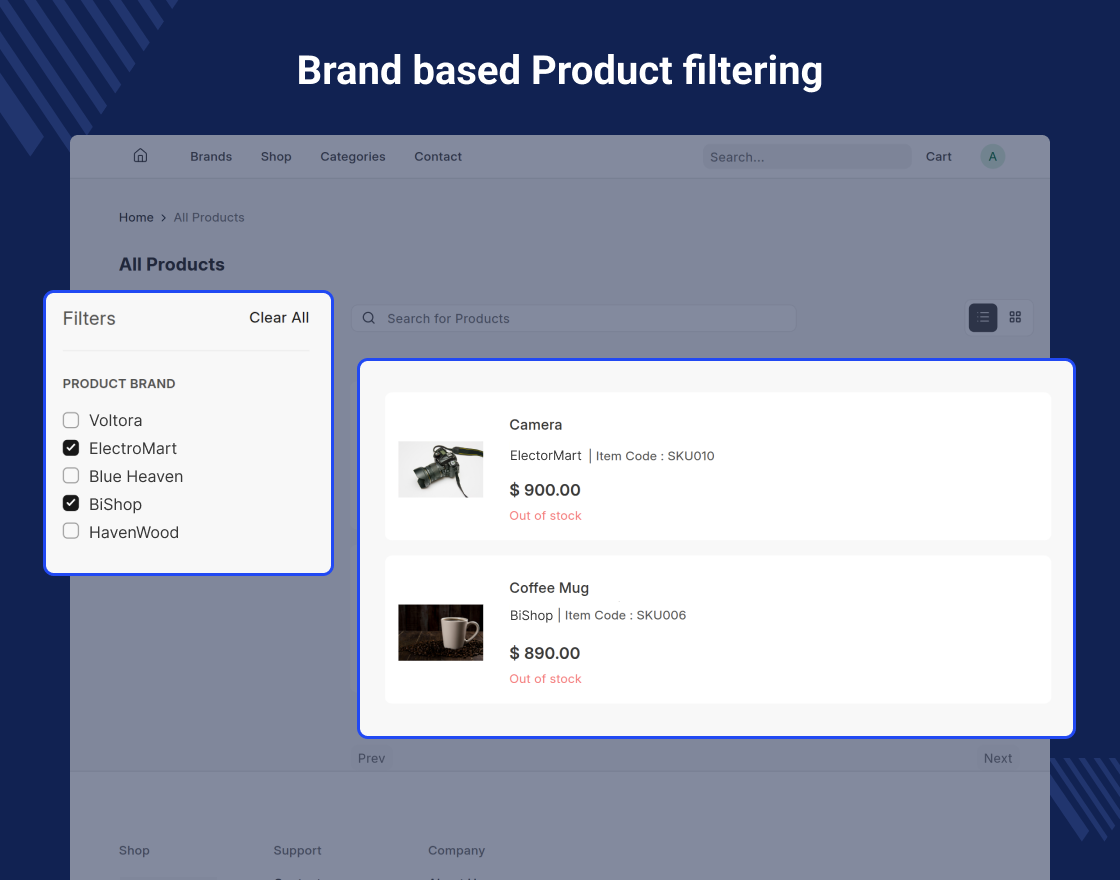1120x880 pixels.
Task: Switch to grid view layout
Action: point(1015,317)
